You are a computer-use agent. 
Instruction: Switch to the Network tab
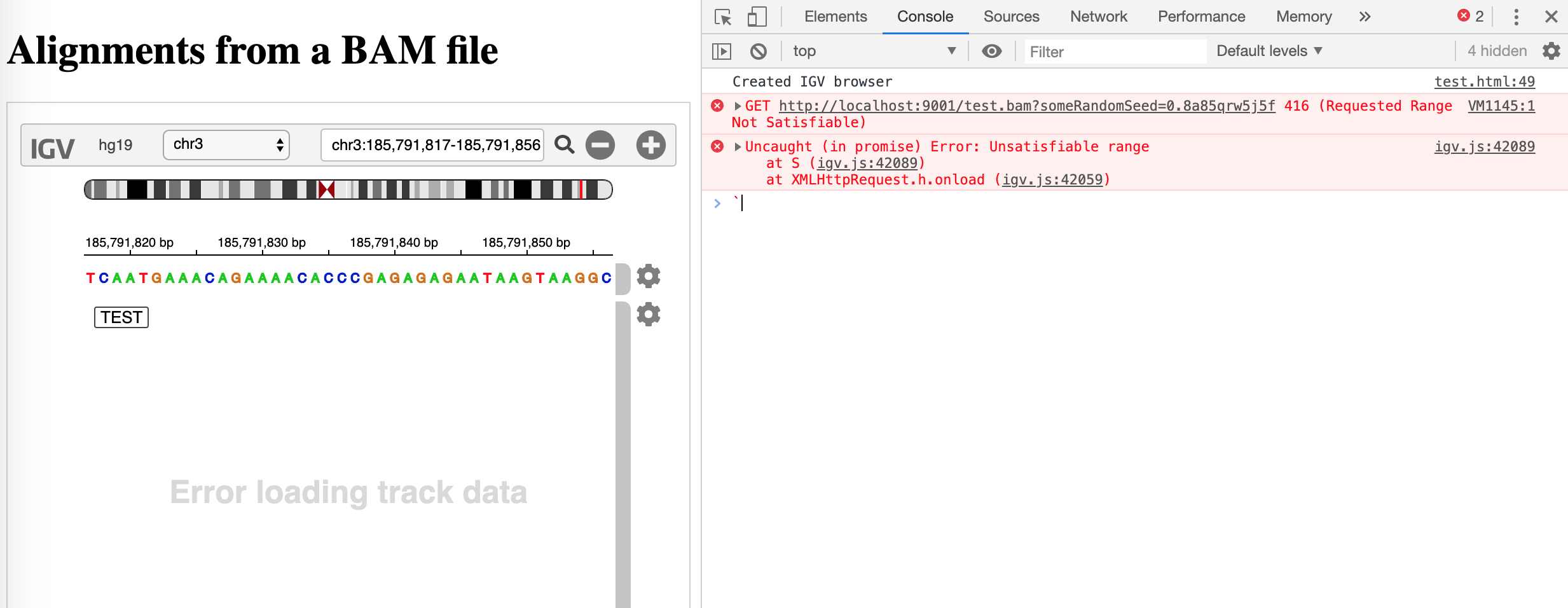[x=1098, y=17]
